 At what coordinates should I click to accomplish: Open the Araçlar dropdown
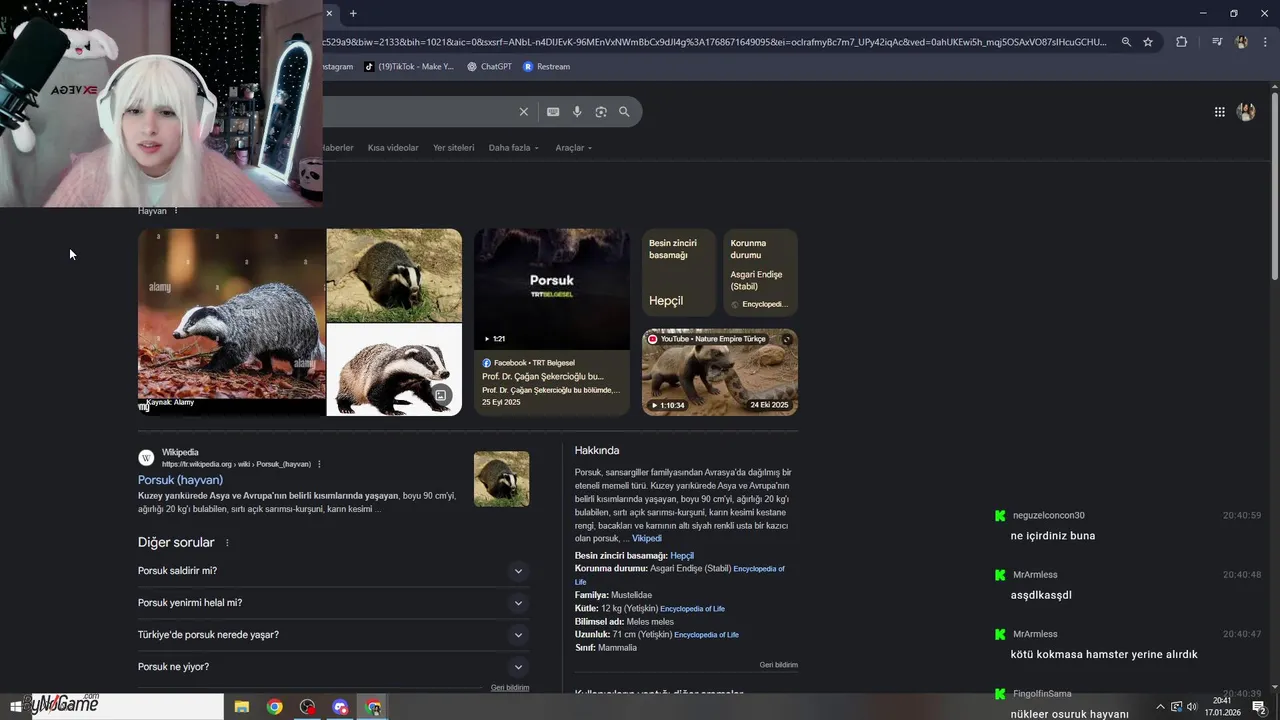point(574,148)
